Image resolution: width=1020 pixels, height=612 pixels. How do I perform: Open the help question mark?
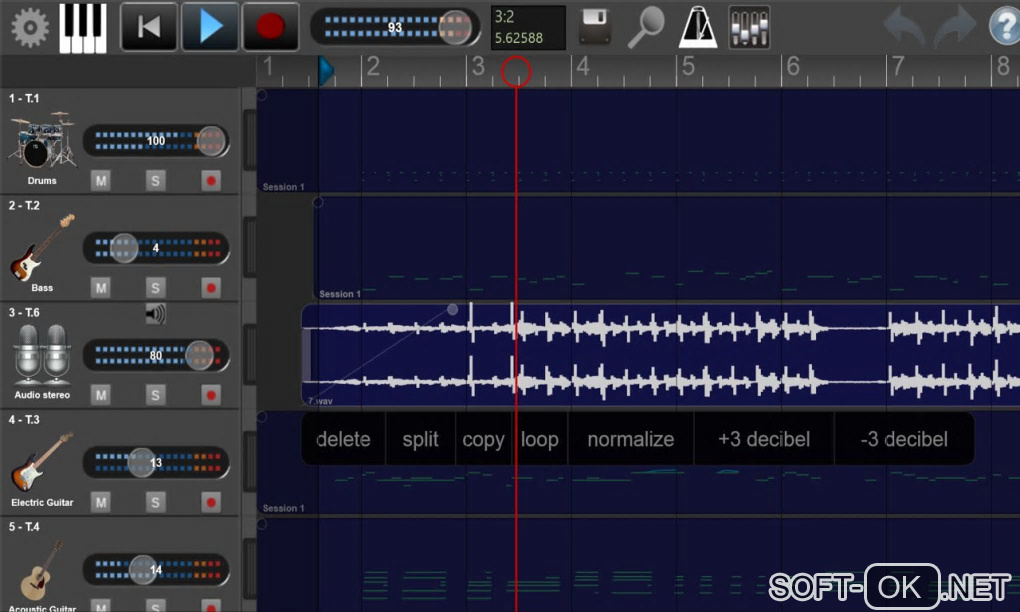[x=1004, y=27]
